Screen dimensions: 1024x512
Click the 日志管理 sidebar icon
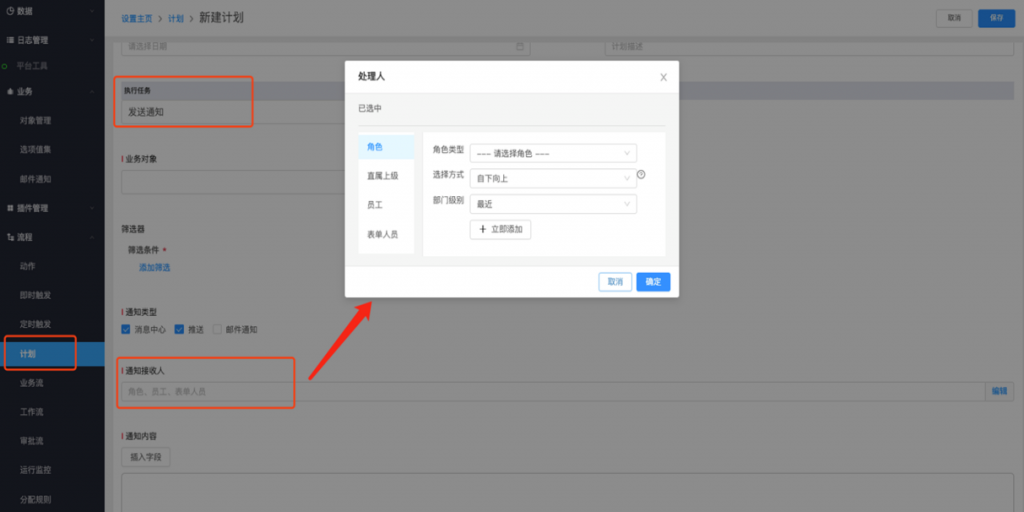click(x=10, y=40)
